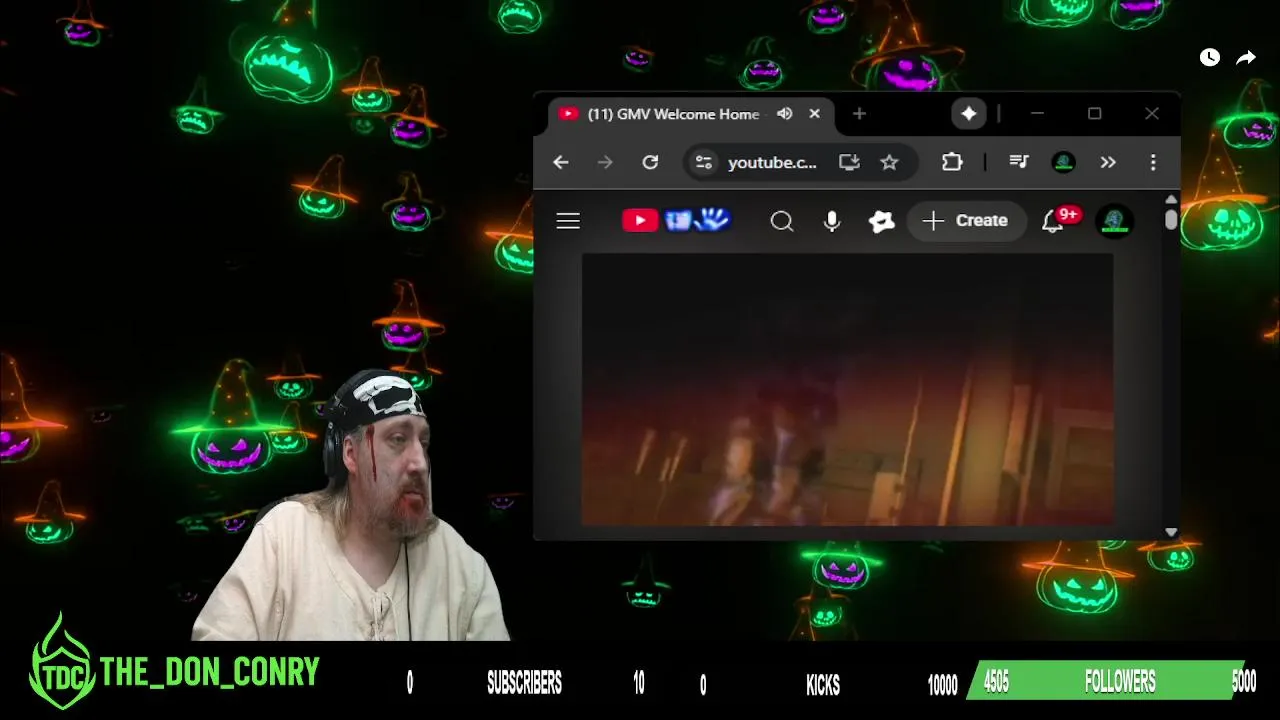1280x720 pixels.
Task: Click the Gemini sparkle icon in title bar
Action: 969,114
